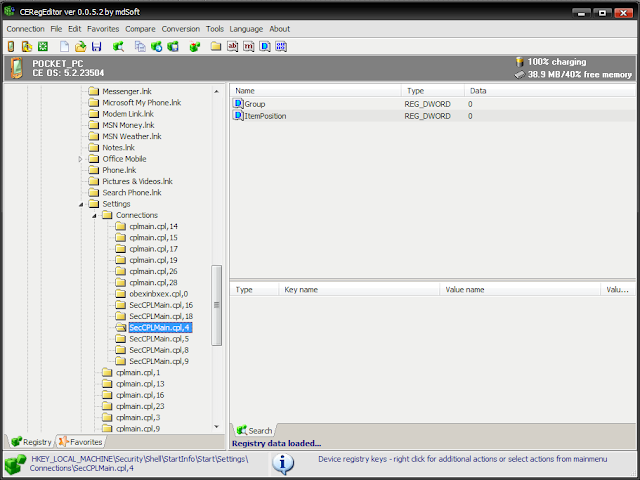Select the SecCPLMain.cpl,16 key
The image size is (640, 480).
[x=161, y=305]
